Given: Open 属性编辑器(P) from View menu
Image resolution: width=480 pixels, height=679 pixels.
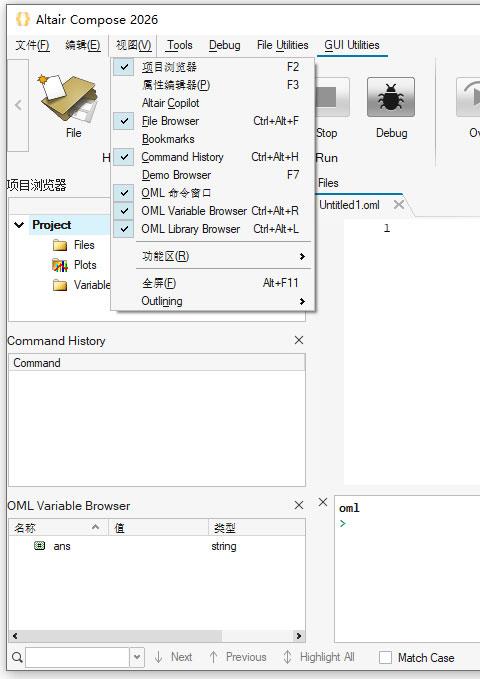Looking at the screenshot, I should (x=212, y=85).
